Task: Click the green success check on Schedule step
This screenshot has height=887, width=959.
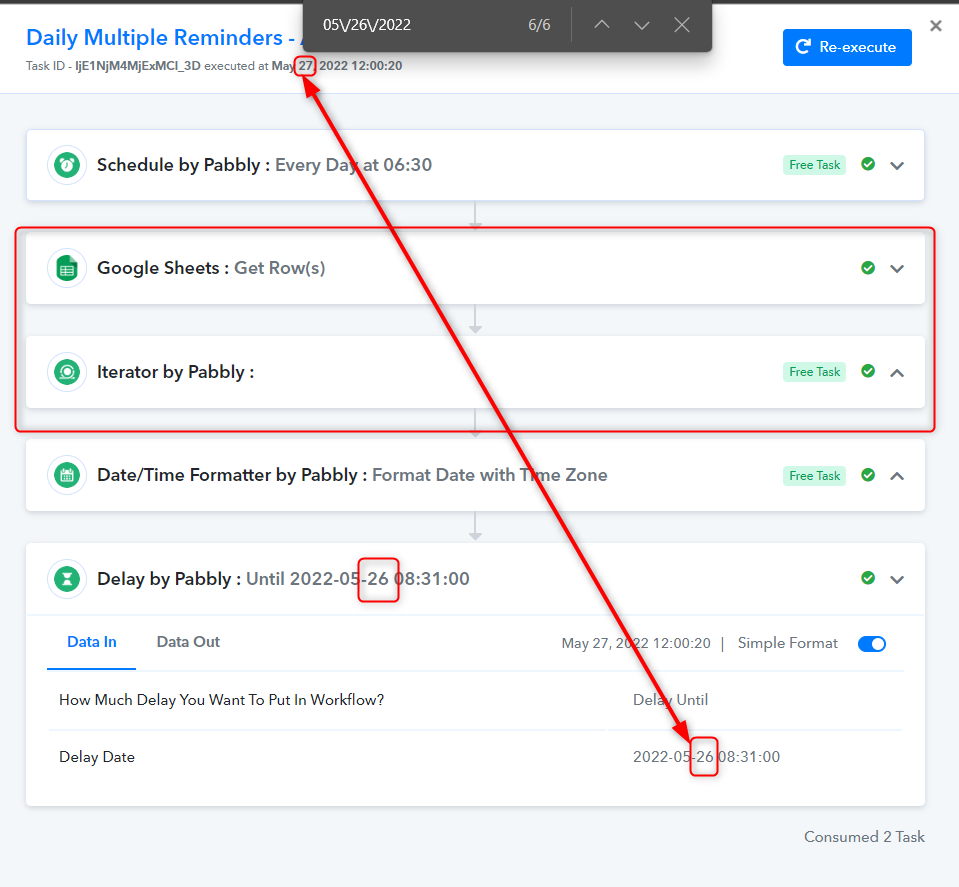Action: click(x=868, y=164)
